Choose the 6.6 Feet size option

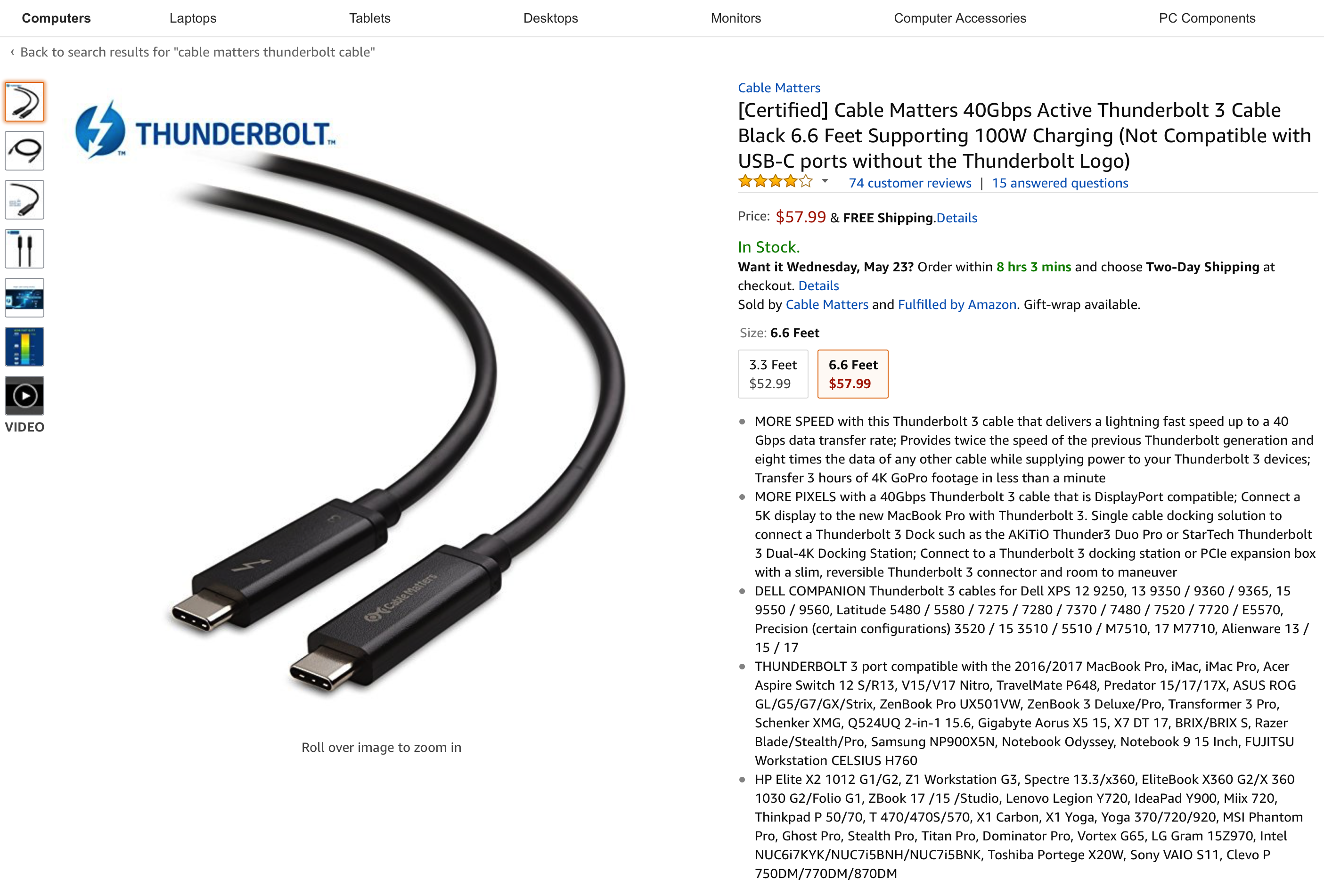853,374
